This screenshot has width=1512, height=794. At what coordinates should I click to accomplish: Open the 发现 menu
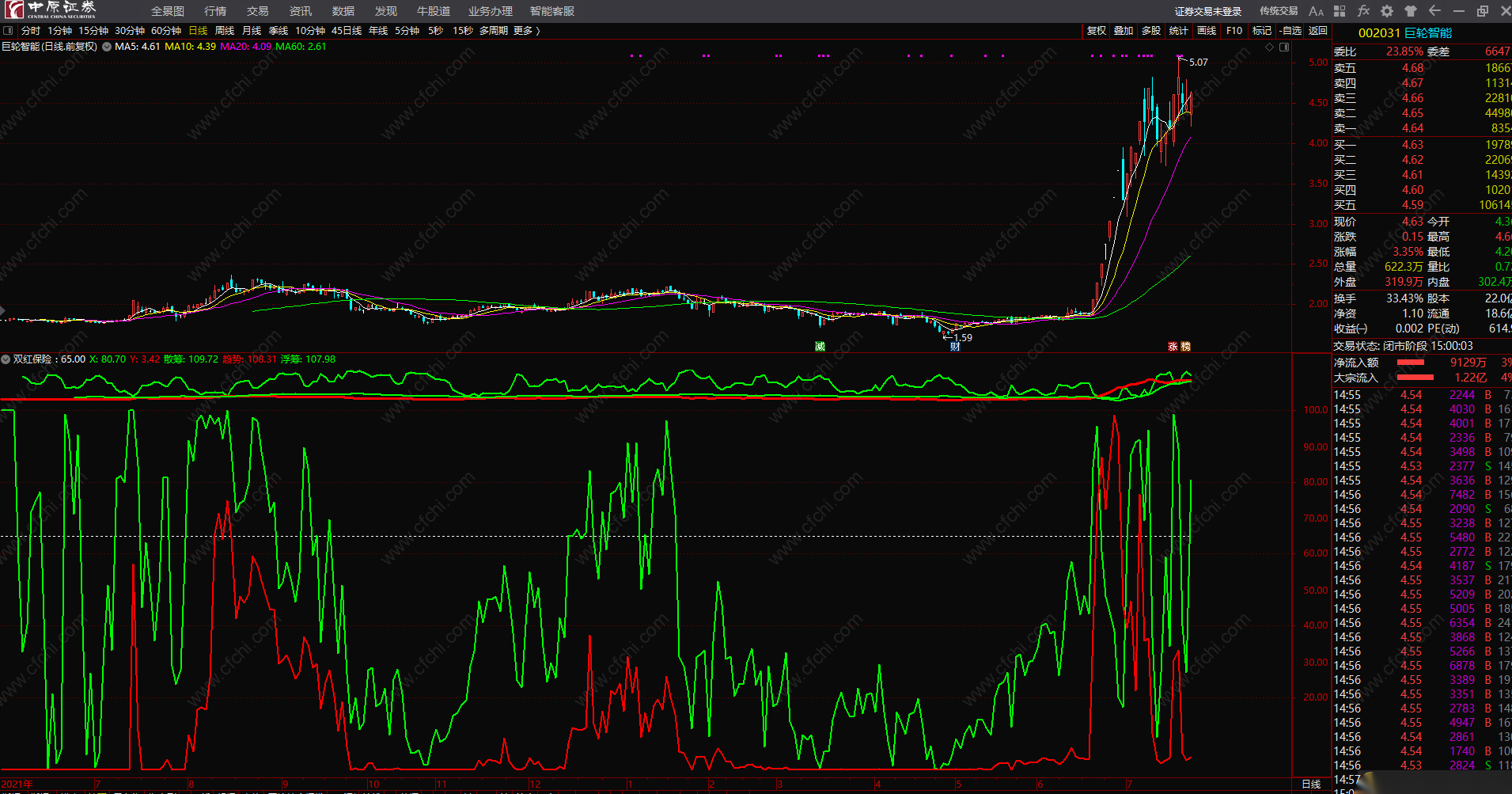point(386,11)
